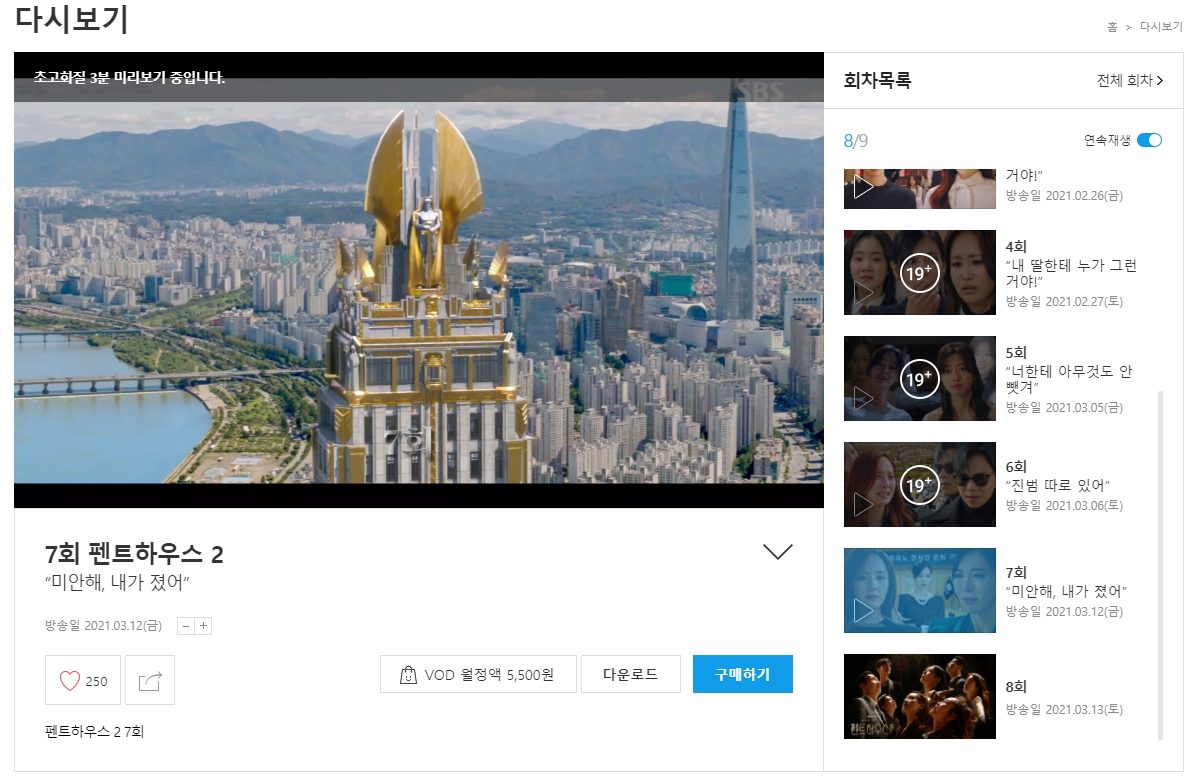Play episode 6회 thumbnail
Image resolution: width=1191 pixels, height=782 pixels.
919,484
